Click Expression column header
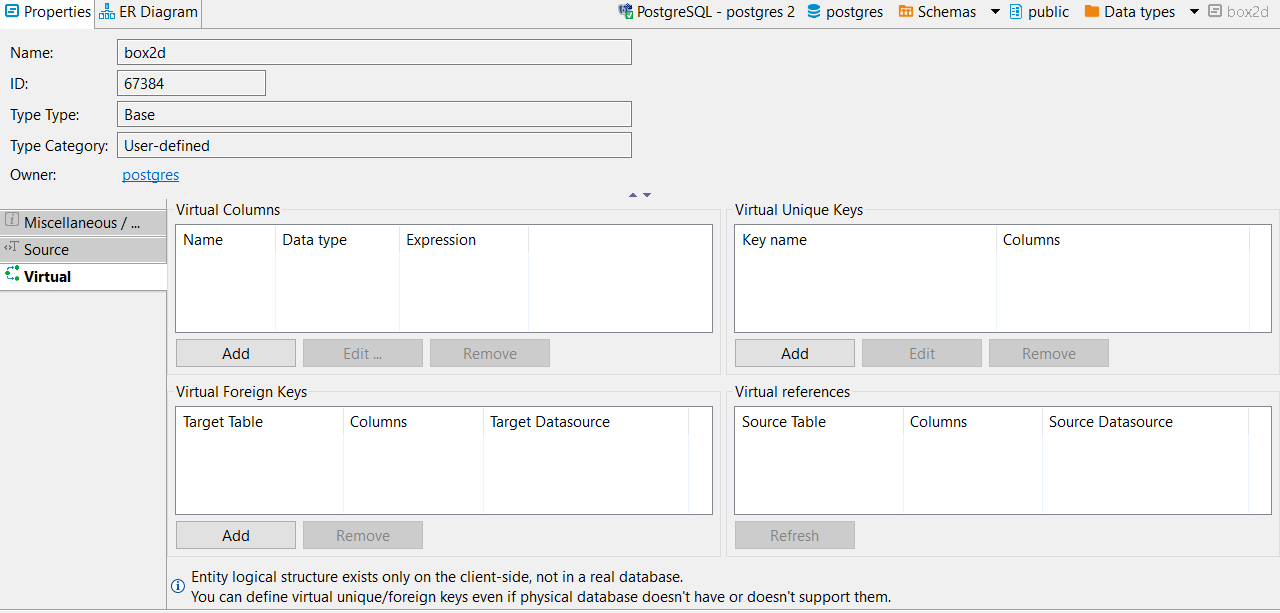The width and height of the screenshot is (1280, 613). tap(463, 240)
